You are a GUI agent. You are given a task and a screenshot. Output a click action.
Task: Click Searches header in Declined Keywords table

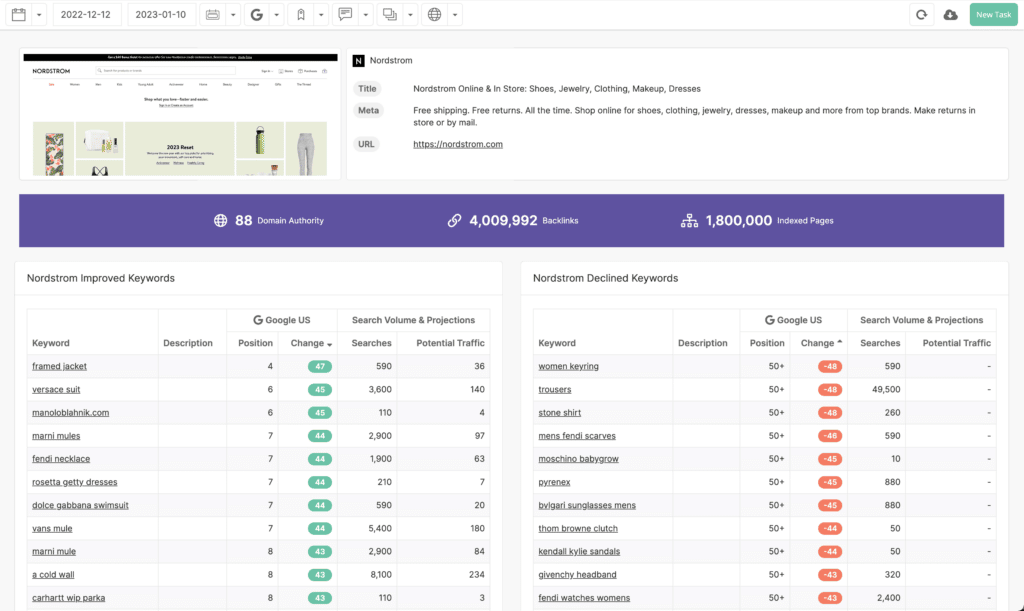pyautogui.click(x=880, y=343)
